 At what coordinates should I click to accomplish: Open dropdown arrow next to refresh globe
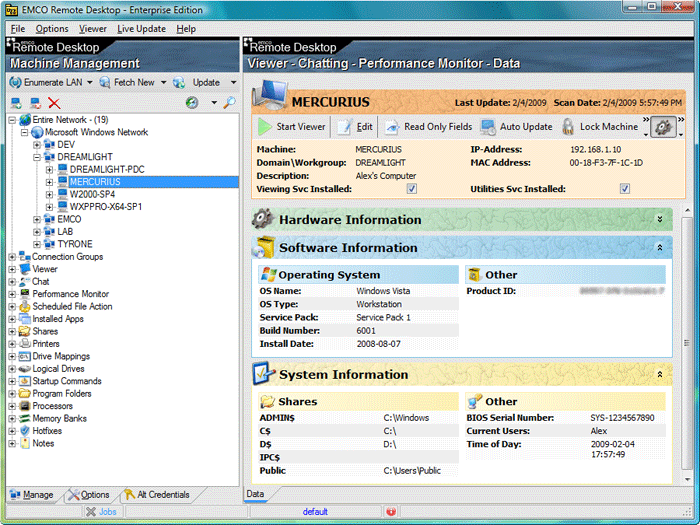[214, 103]
